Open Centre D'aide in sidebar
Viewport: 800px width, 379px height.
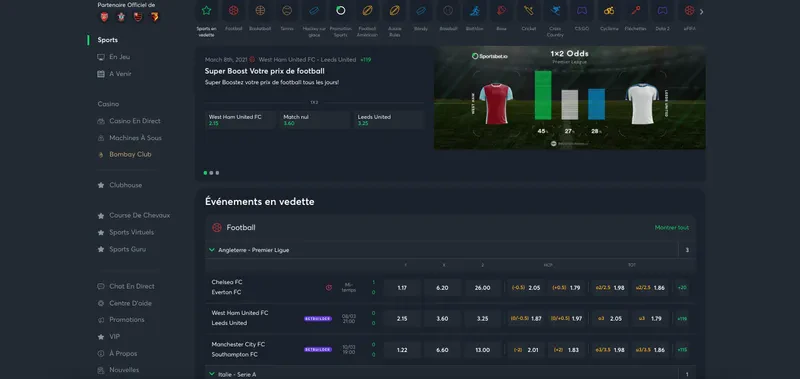point(130,303)
